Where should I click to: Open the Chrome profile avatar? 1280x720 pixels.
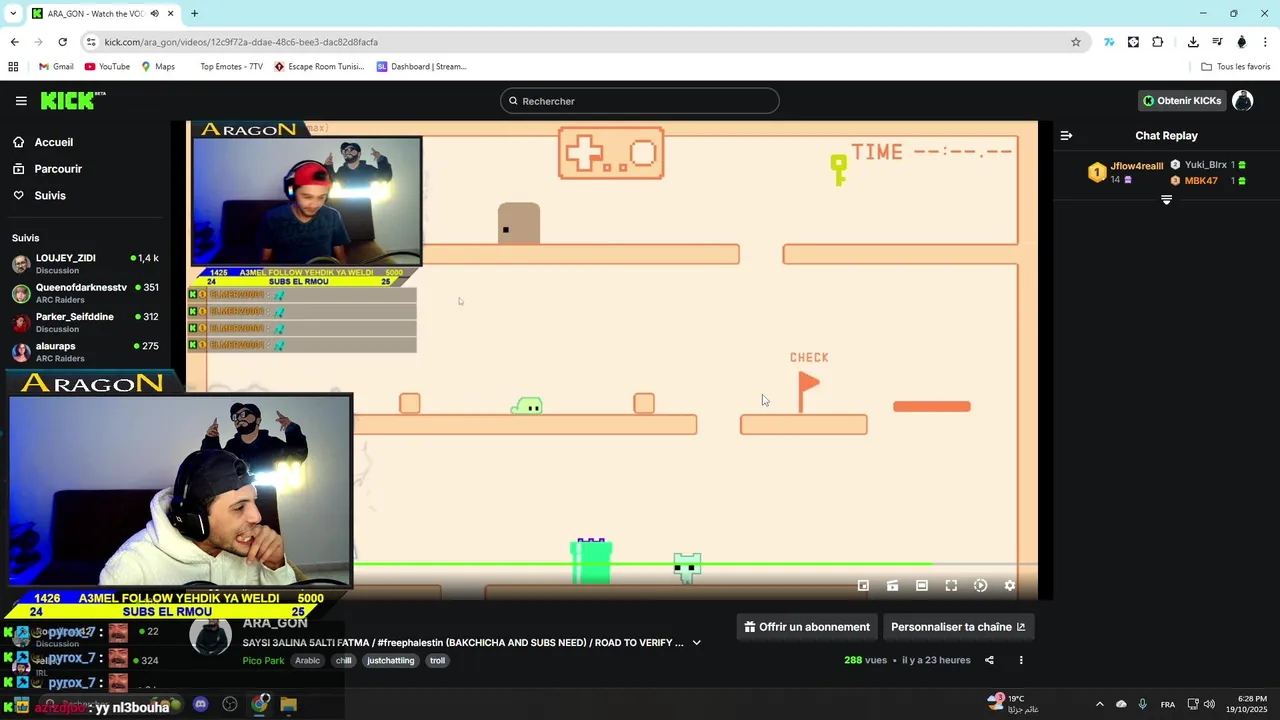coord(1242,42)
